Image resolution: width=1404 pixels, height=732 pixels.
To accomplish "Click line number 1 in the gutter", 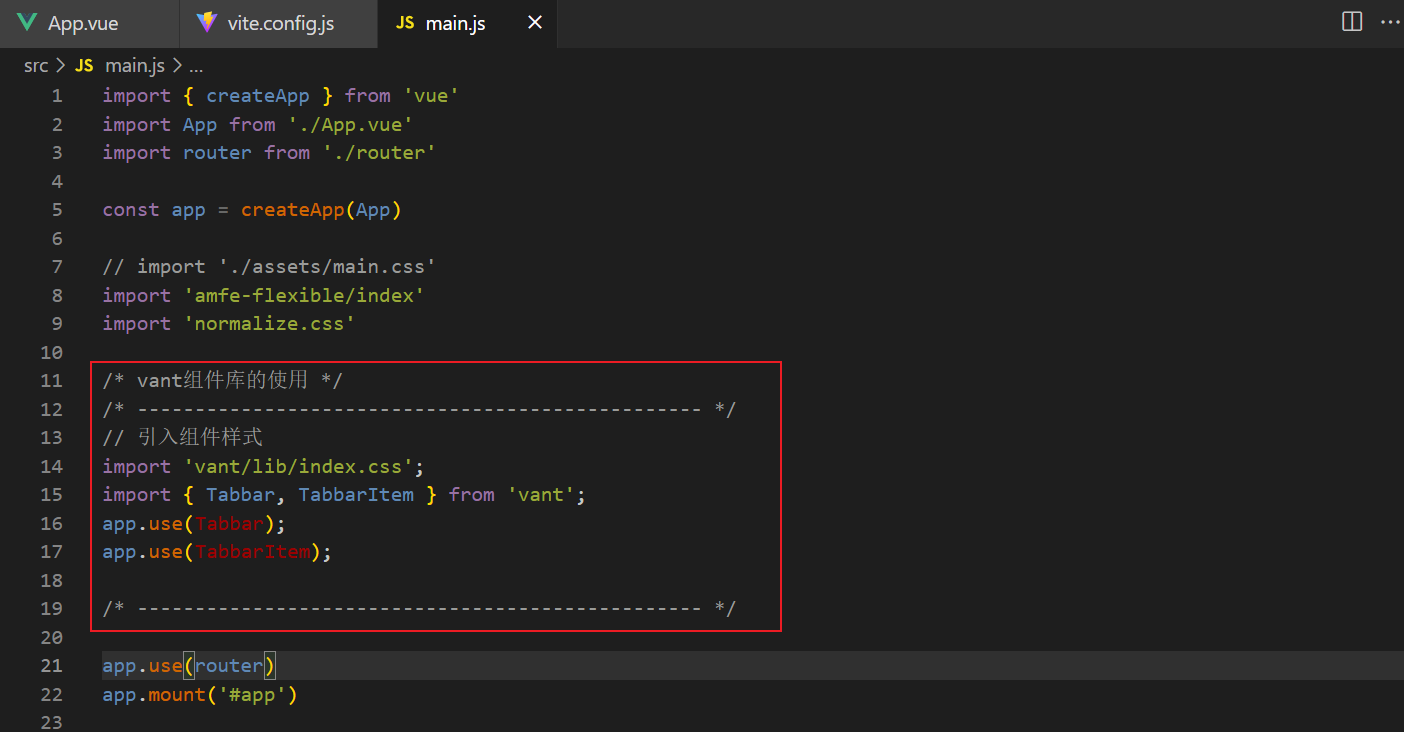I will (x=56, y=96).
